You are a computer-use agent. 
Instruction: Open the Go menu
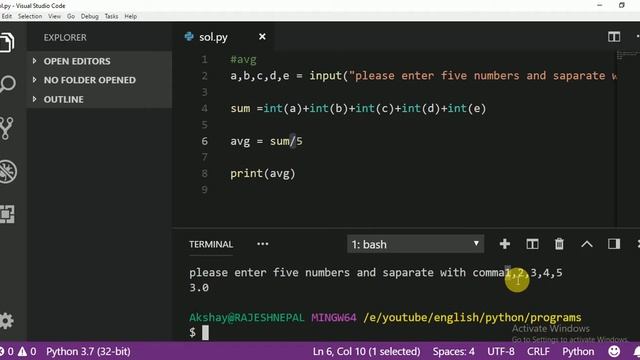pos(71,16)
